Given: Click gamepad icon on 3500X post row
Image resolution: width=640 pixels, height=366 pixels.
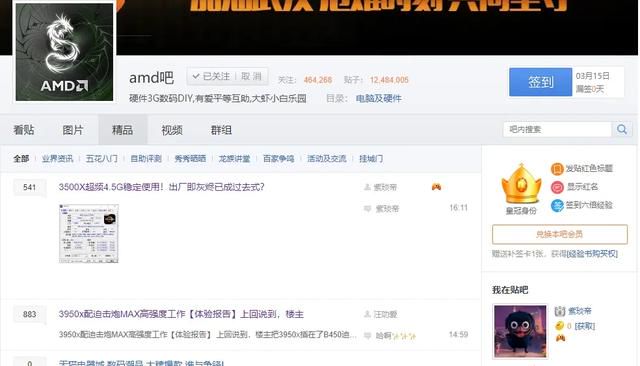Looking at the screenshot, I should point(436,187).
